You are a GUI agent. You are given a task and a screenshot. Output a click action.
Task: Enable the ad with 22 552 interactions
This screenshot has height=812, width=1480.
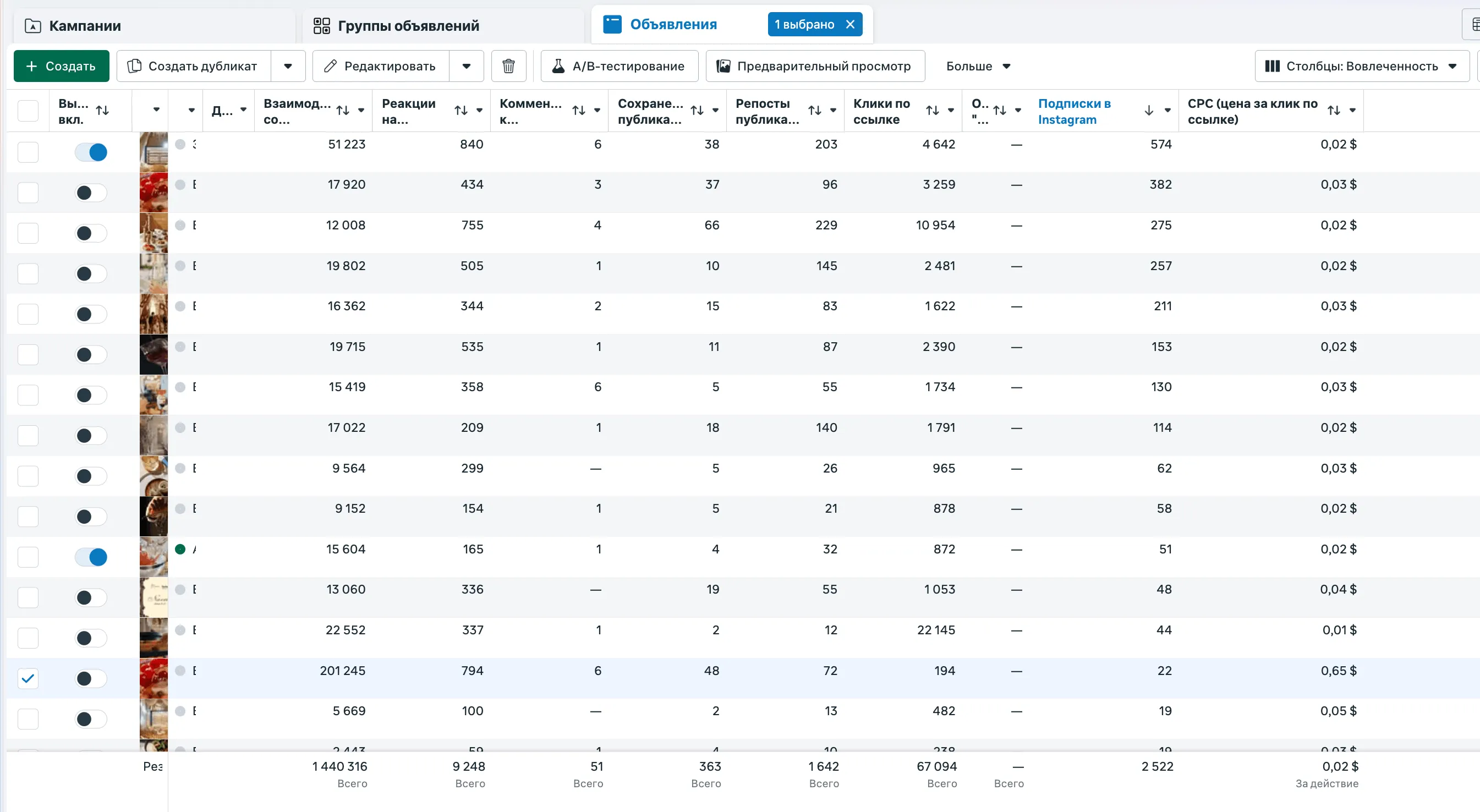click(x=91, y=638)
